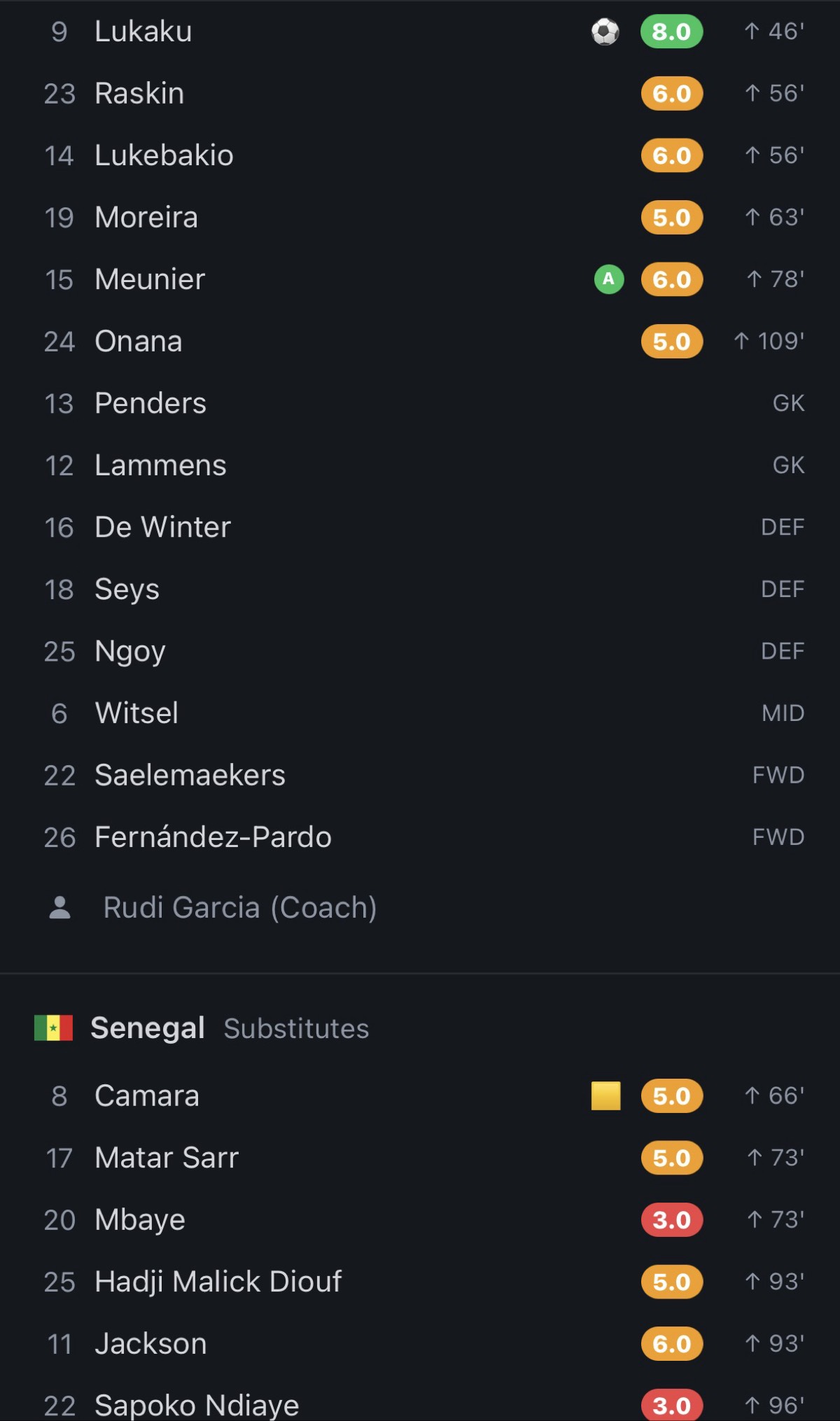Screen dimensions: 840x1421
Task: Select the Senegal team heading
Action: pyautogui.click(x=148, y=1028)
